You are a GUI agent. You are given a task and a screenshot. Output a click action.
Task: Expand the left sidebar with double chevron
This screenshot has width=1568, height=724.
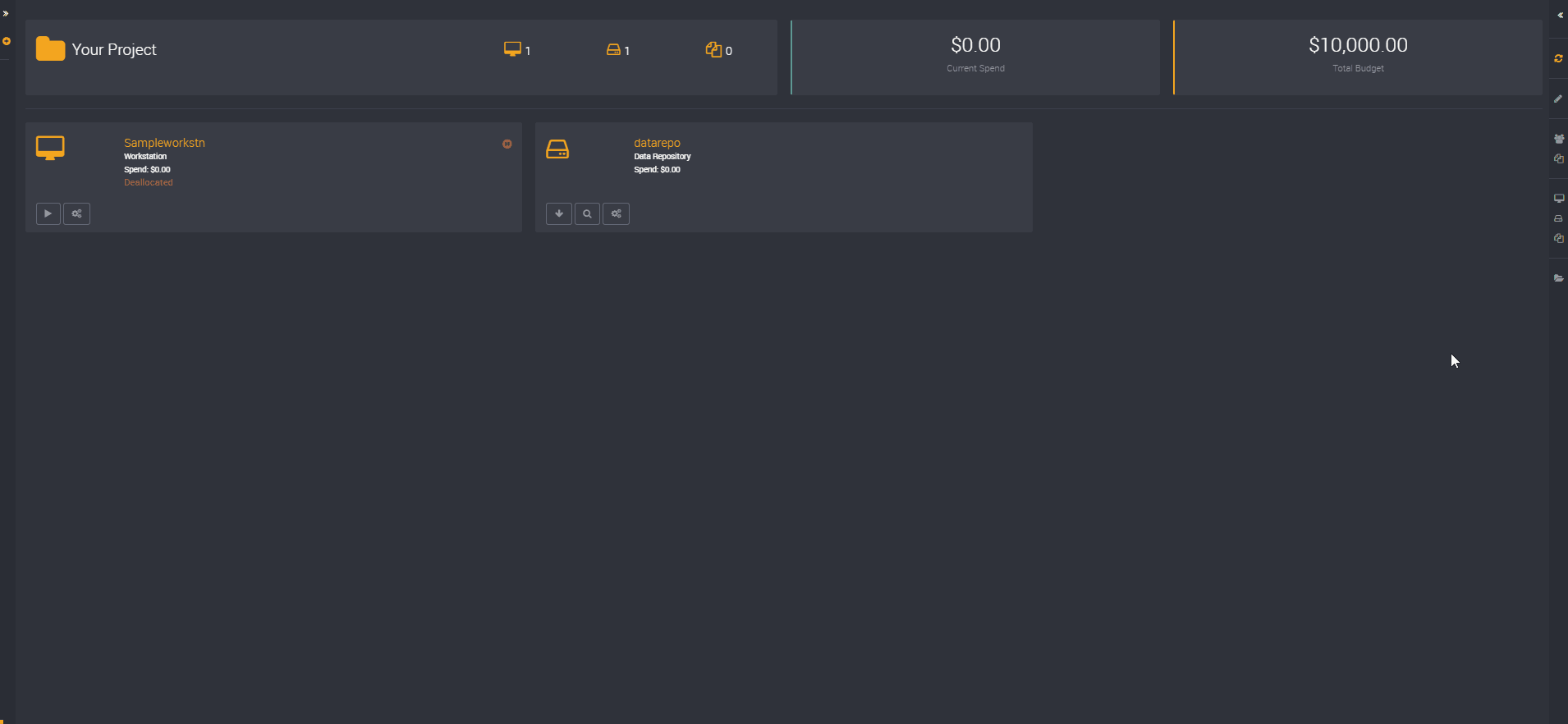point(6,14)
